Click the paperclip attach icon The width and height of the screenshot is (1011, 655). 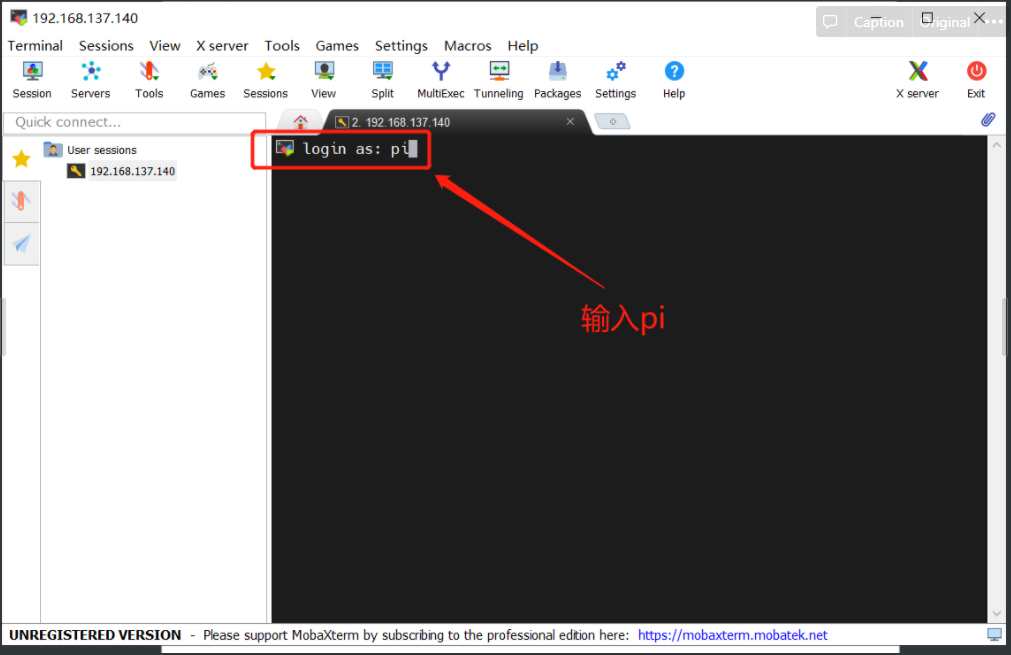pyautogui.click(x=988, y=120)
